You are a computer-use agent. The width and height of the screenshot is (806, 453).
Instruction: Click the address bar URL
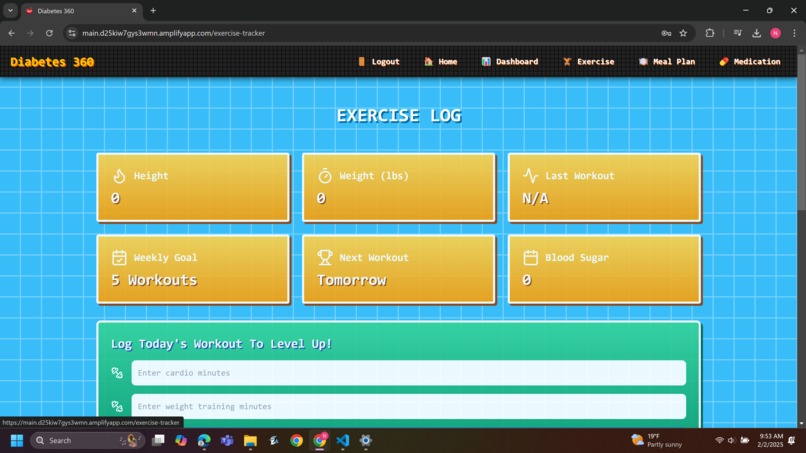pyautogui.click(x=174, y=33)
